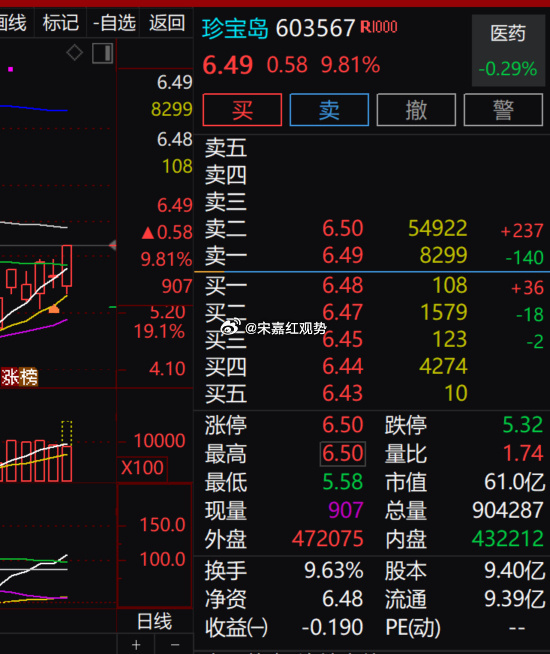Click the 内盘 value 432212
The image size is (550, 654).
[508, 538]
